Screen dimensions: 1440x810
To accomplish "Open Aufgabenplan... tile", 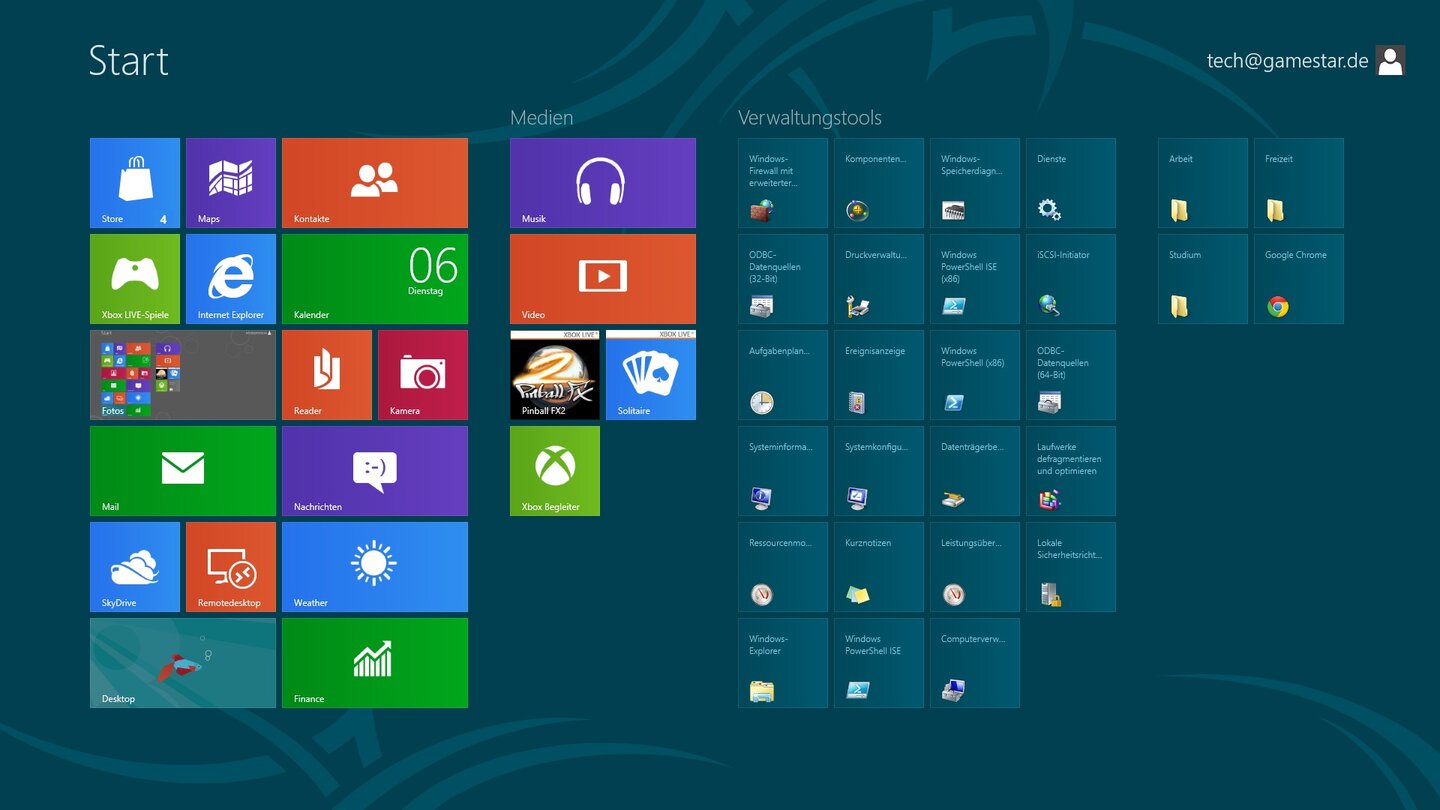I will [x=783, y=375].
